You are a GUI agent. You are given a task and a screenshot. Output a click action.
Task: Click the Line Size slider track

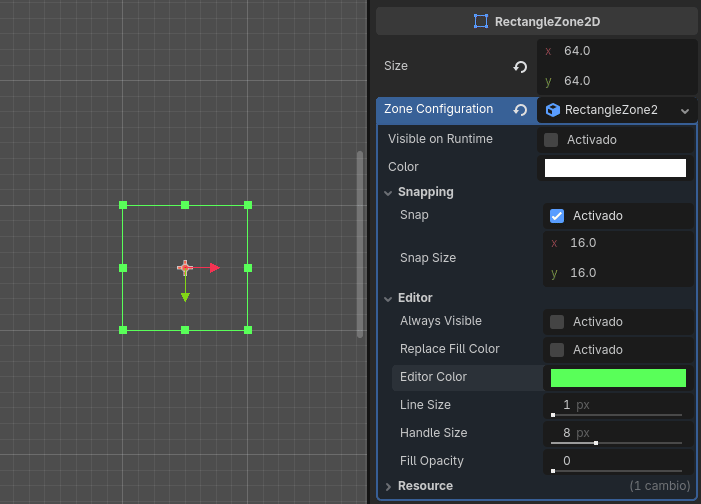point(617,415)
